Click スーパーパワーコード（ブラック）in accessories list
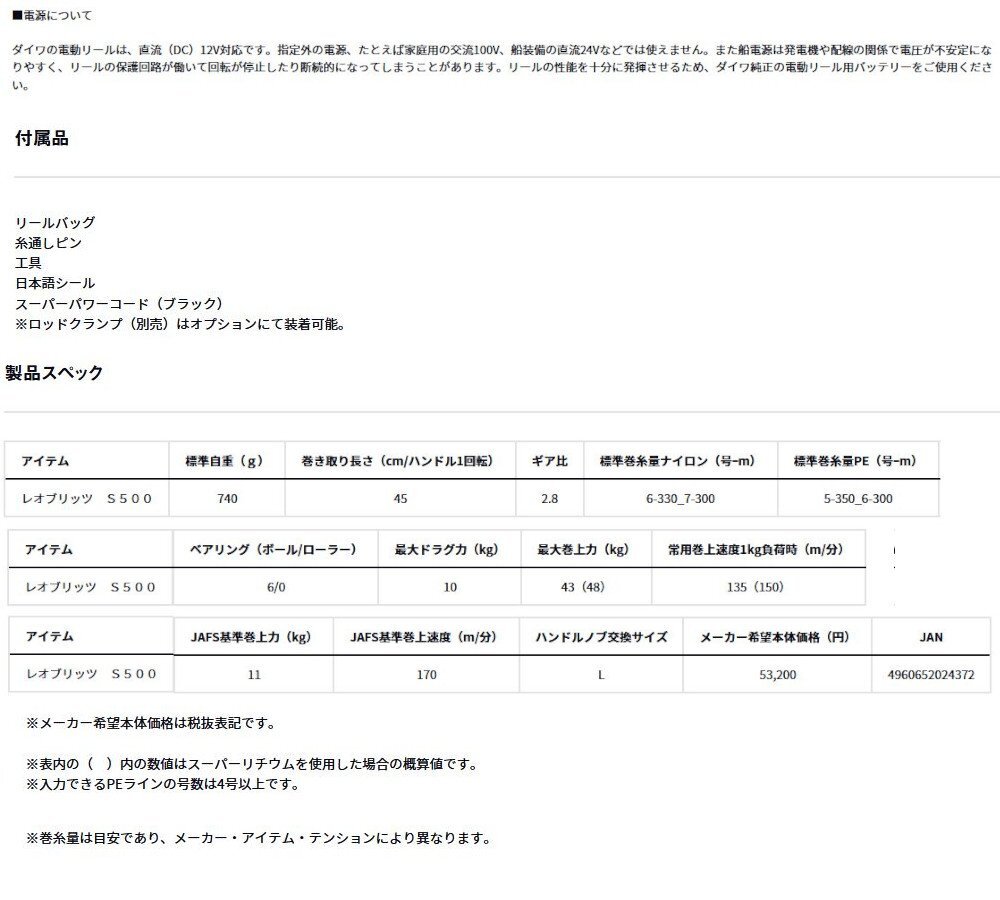The image size is (1000, 900). 119,302
